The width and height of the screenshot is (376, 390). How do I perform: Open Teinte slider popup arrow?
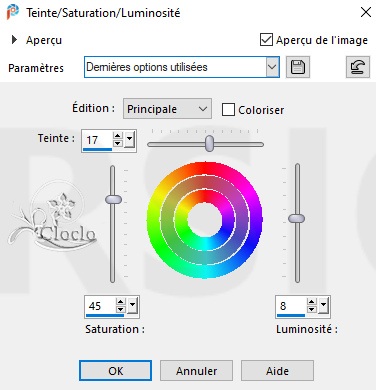coord(130,140)
